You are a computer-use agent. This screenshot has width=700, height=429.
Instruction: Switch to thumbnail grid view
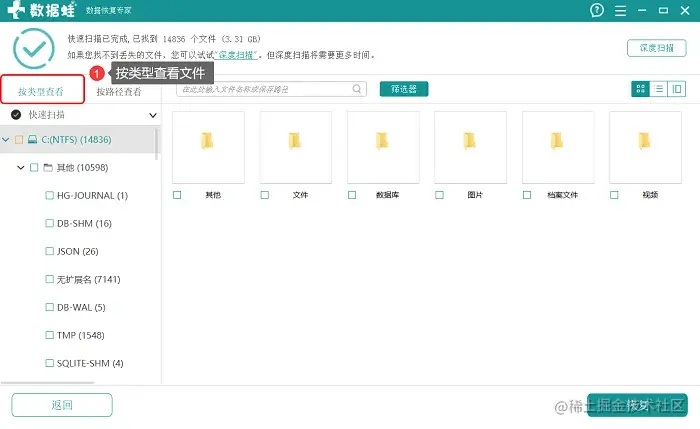(640, 89)
